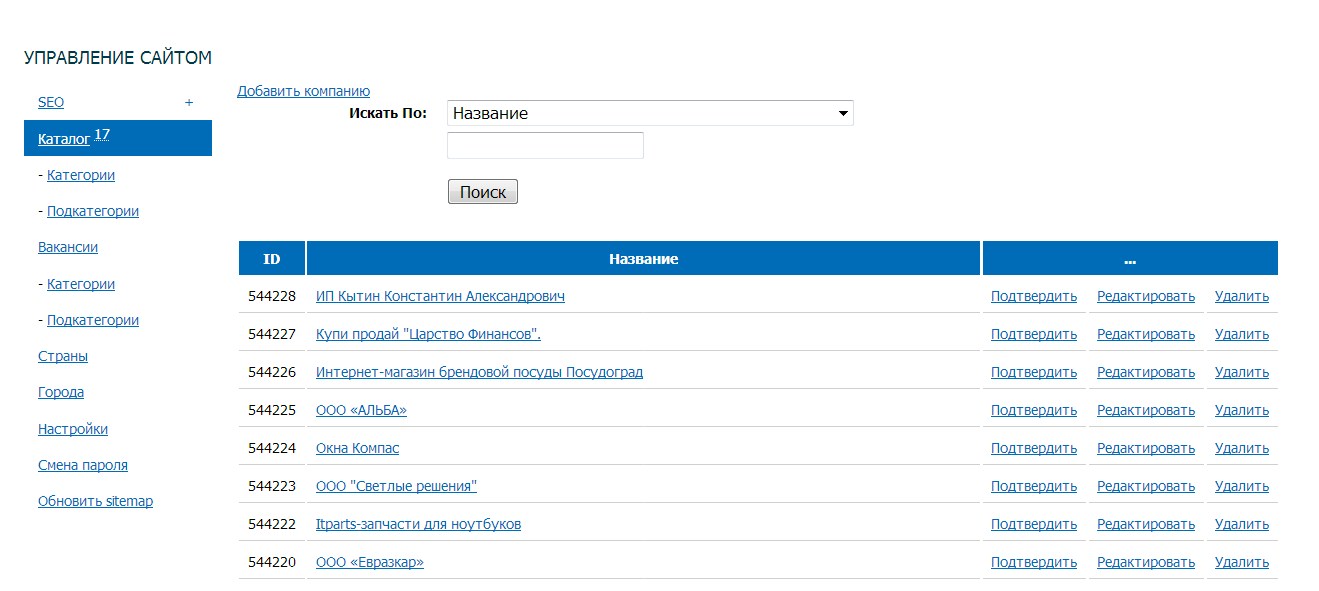
Task: Open Категории under the Каталог section
Action: pyautogui.click(x=81, y=175)
